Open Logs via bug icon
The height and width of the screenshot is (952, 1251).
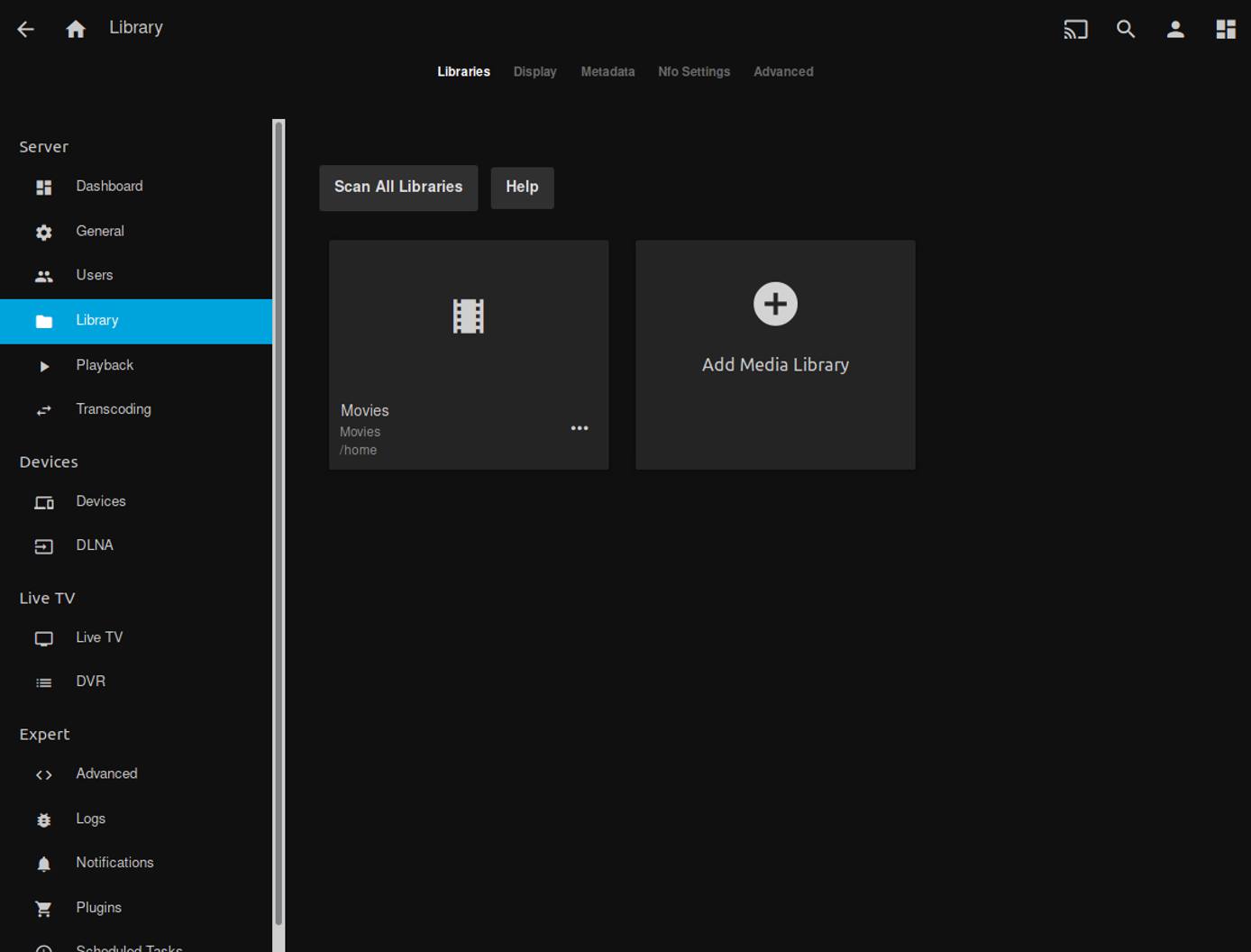[x=90, y=819]
